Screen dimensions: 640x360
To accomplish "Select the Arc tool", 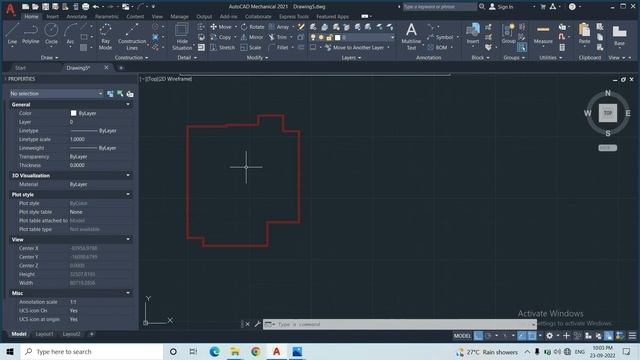I will tap(70, 33).
